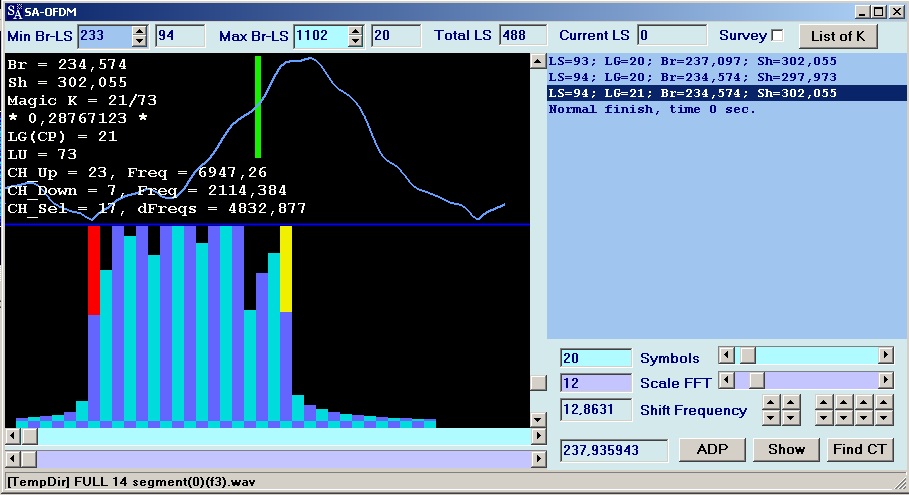
Task: Close the SA-OFDM window
Action: coord(896,12)
